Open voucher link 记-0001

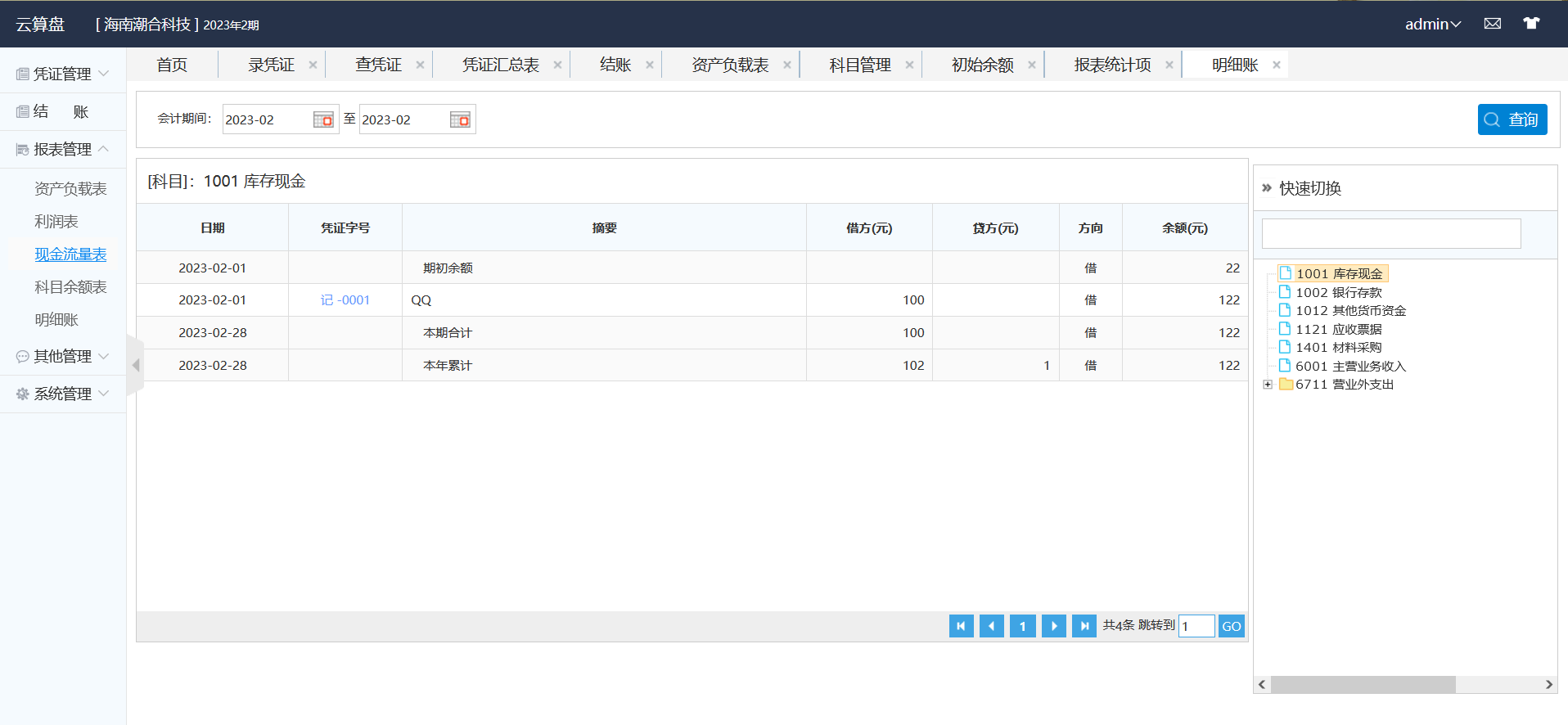[x=345, y=300]
